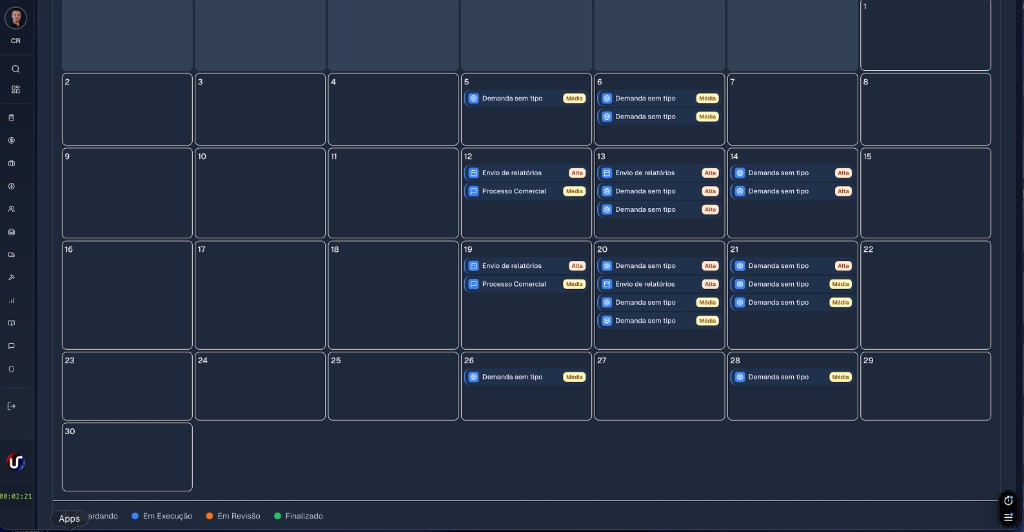Open the search icon in the sidebar
The width and height of the screenshot is (1024, 532).
pos(16,69)
